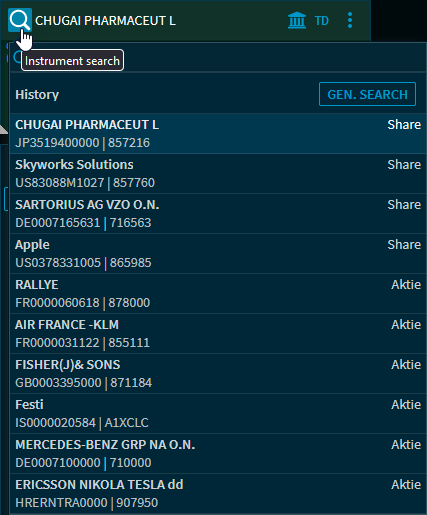Screen dimensions: 427x515
Task: Open the three-dot options menu
Action: [x=350, y=20]
